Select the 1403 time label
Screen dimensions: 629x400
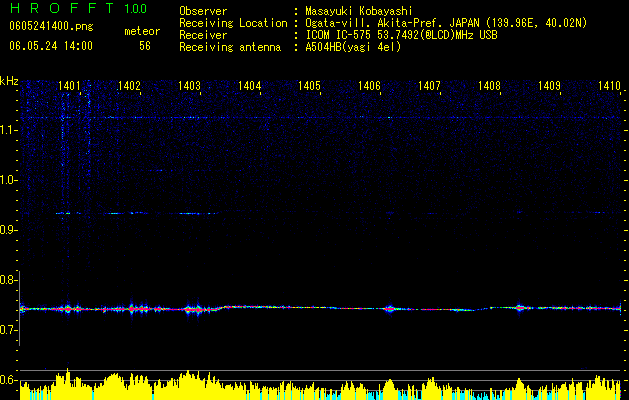(189, 86)
